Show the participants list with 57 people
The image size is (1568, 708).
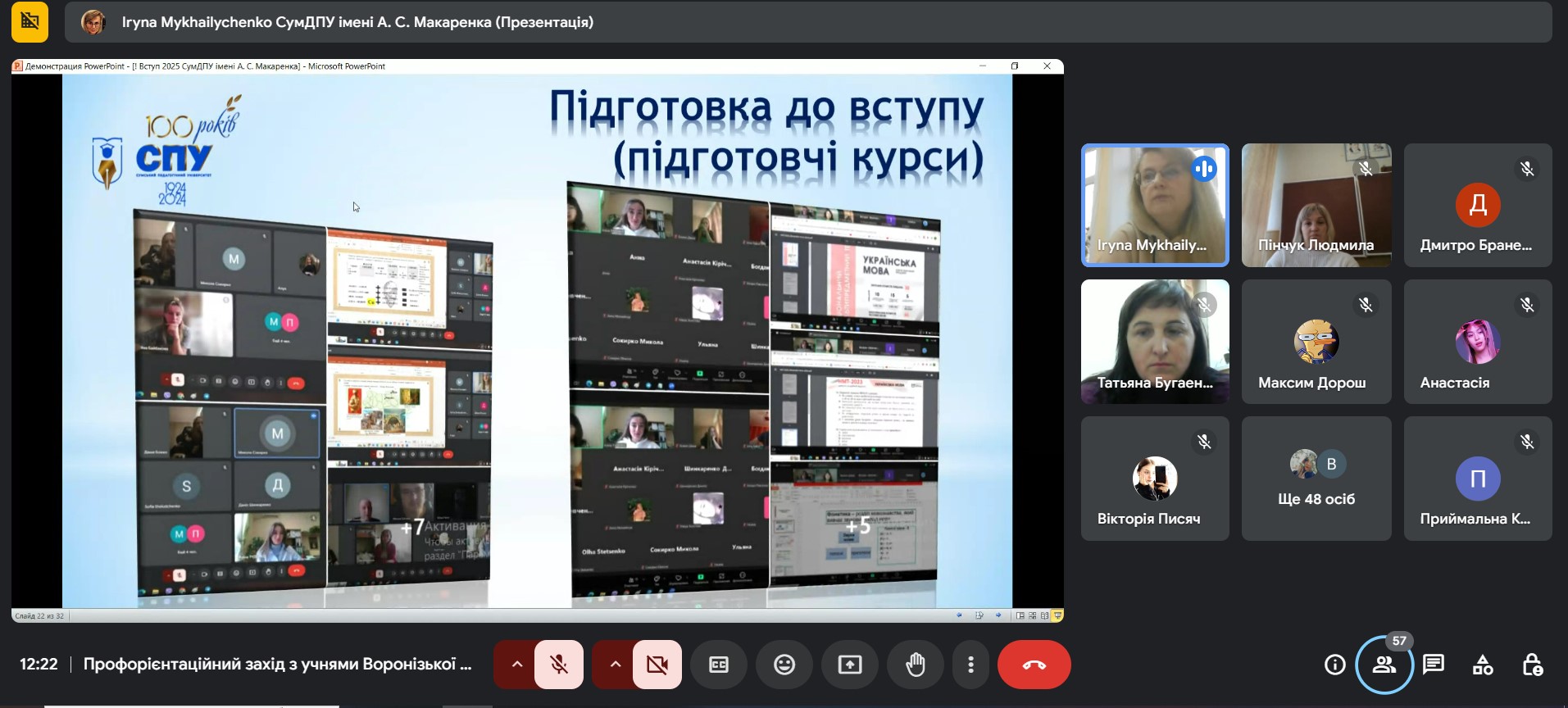tap(1384, 665)
